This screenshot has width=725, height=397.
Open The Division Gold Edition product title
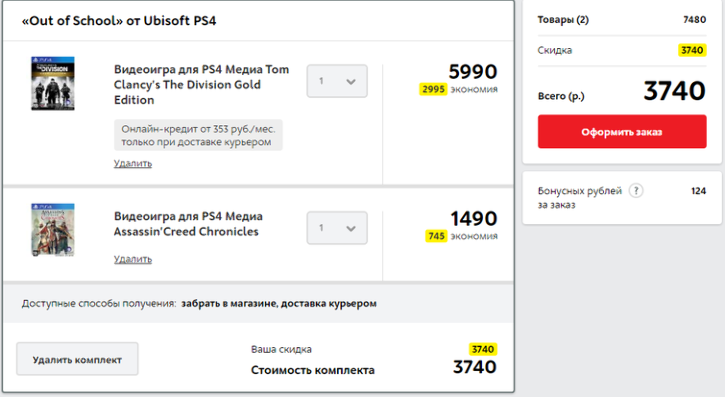pyautogui.click(x=202, y=85)
